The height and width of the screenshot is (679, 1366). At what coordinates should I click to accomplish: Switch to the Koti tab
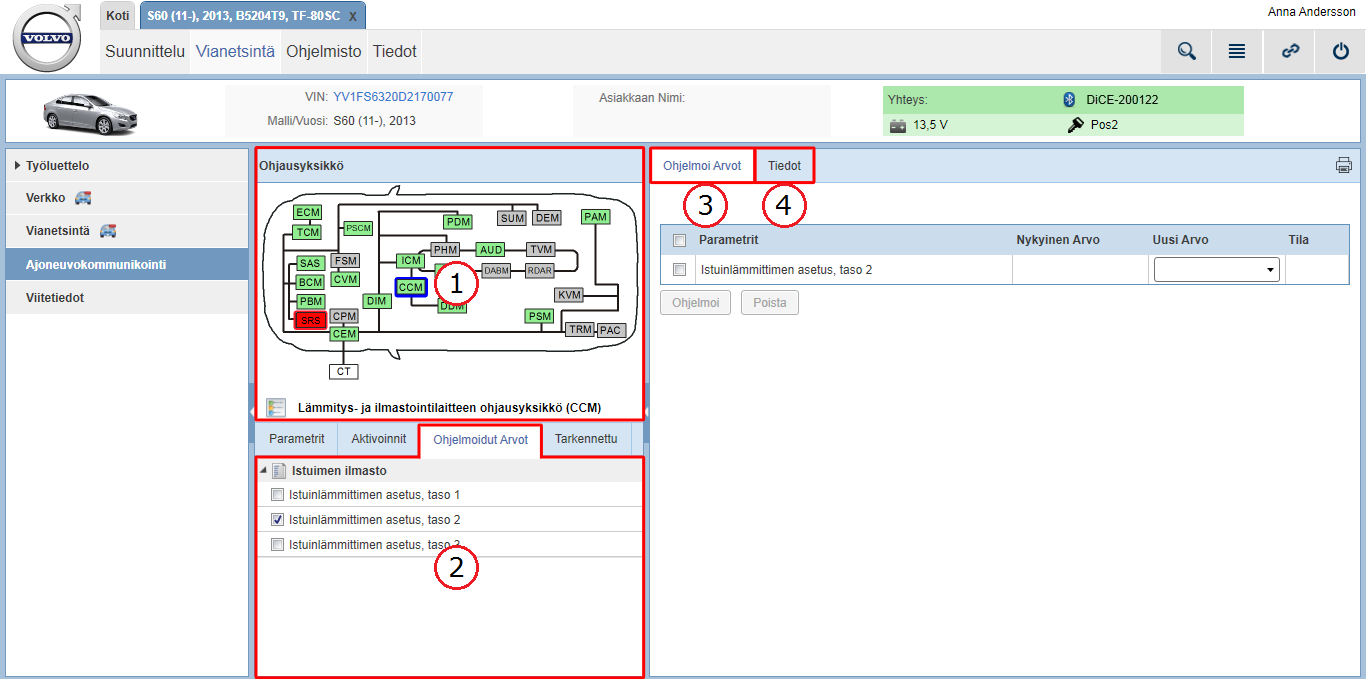(117, 15)
